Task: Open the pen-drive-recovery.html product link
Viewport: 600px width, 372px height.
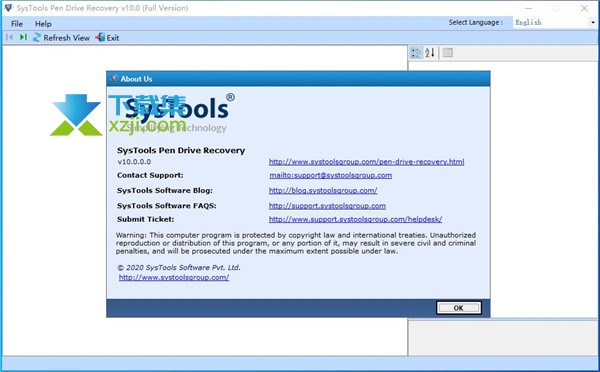Action: 366,162
